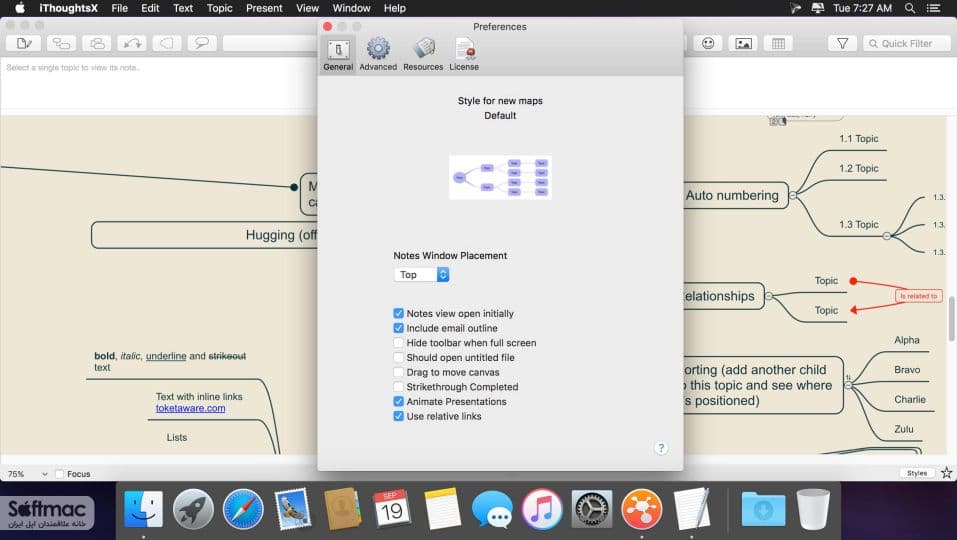Select the Alpha topic
957x540 pixels.
(x=907, y=340)
